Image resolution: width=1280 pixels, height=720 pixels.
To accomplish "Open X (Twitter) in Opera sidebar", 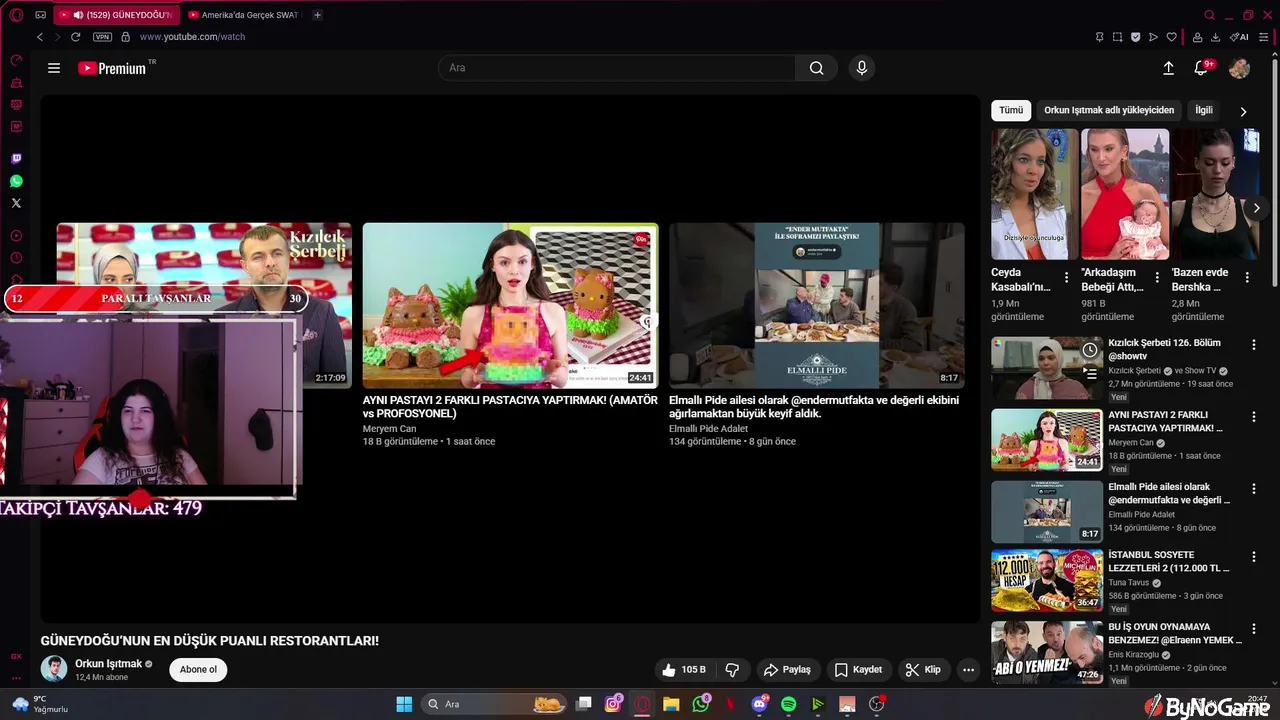I will coord(16,203).
